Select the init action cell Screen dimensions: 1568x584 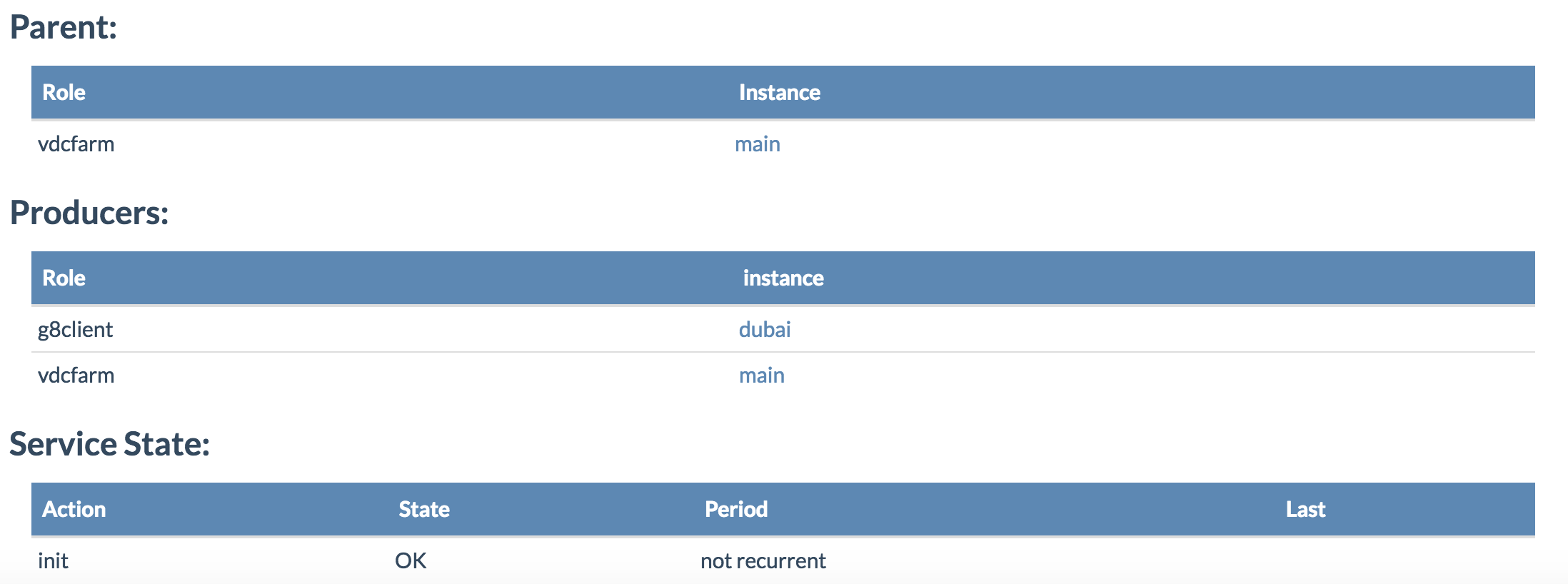point(53,561)
